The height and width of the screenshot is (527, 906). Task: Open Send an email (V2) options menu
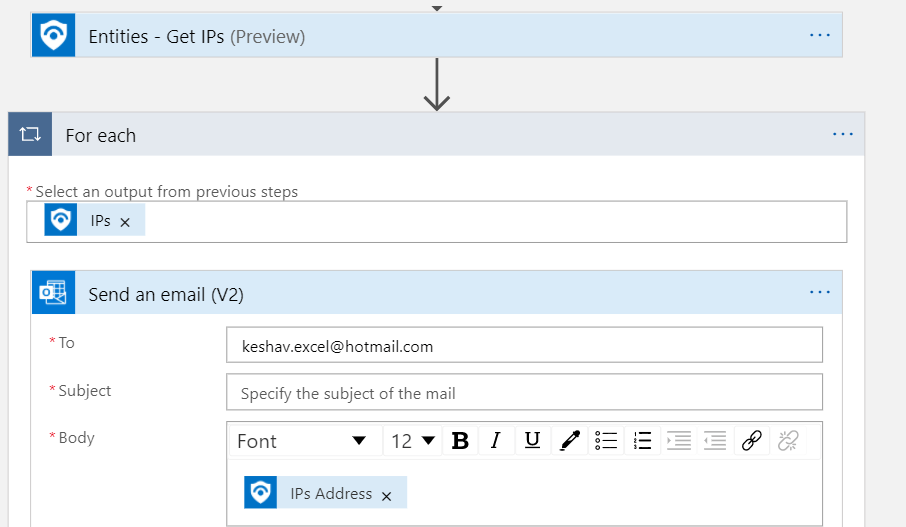click(x=820, y=293)
